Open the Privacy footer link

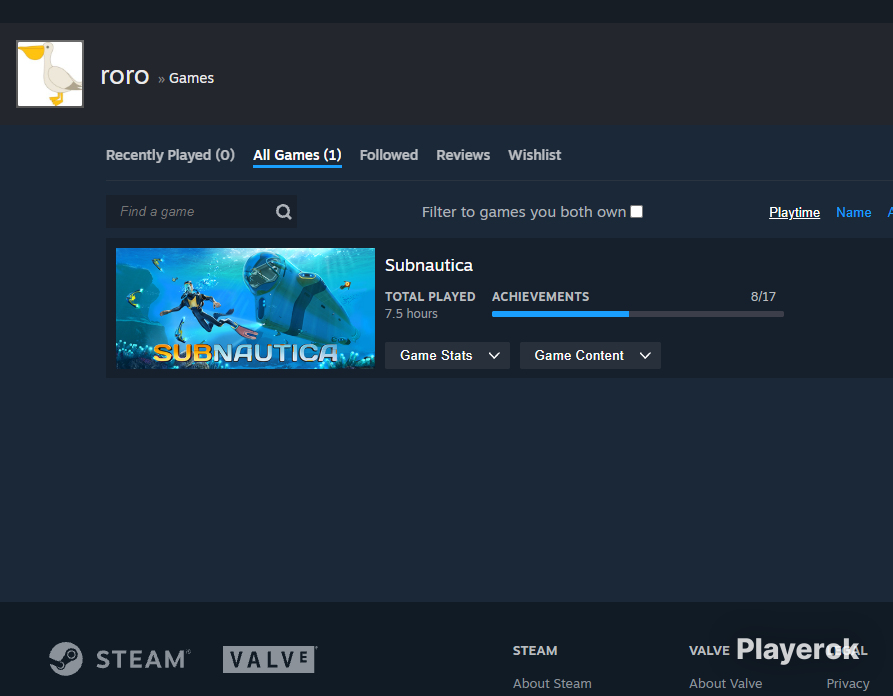(x=848, y=683)
